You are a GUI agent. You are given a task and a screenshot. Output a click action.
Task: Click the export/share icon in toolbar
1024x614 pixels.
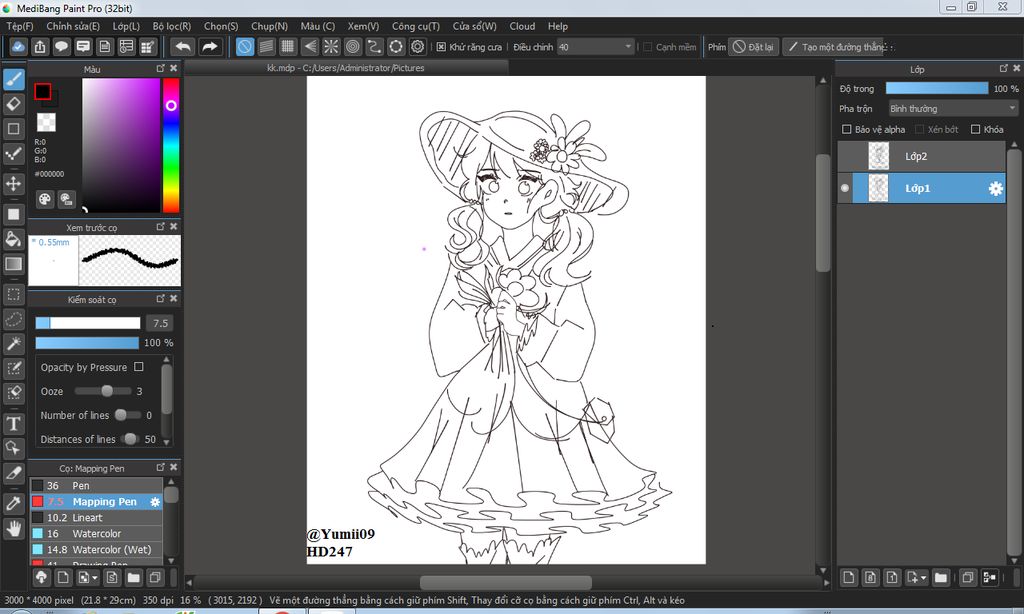(x=40, y=47)
